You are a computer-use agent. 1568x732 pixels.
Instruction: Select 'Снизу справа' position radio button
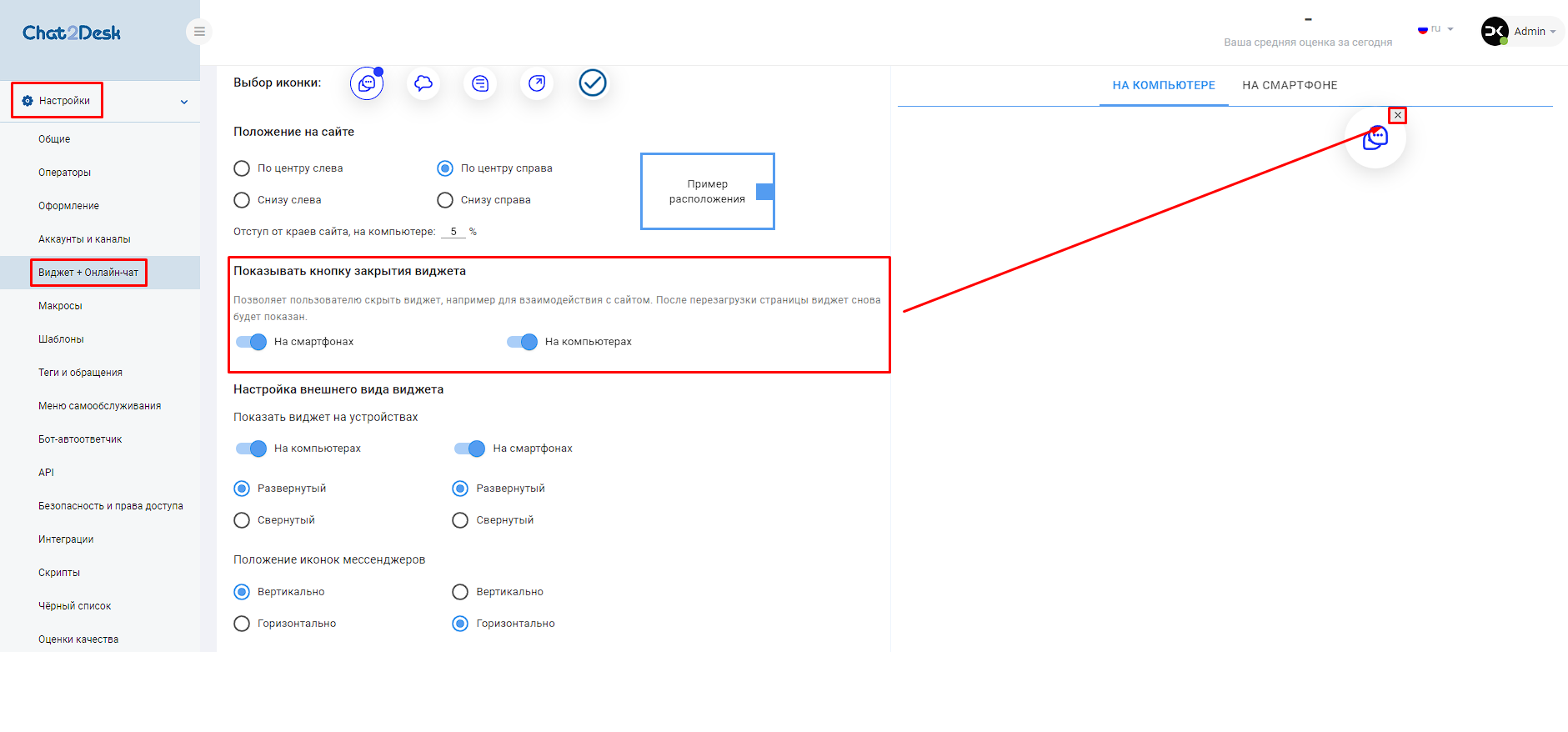tap(445, 200)
